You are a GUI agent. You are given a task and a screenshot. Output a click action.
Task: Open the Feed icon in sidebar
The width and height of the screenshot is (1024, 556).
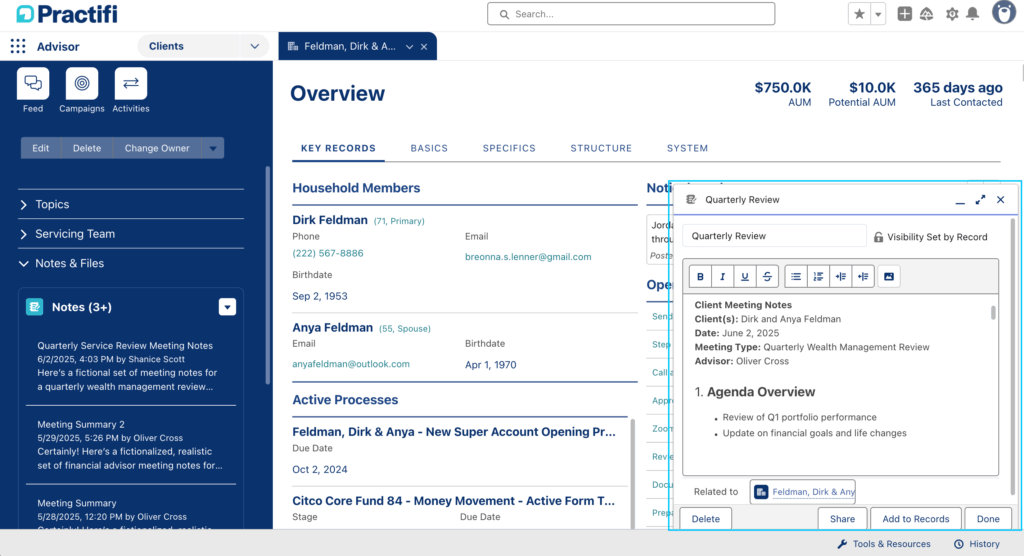[33, 84]
